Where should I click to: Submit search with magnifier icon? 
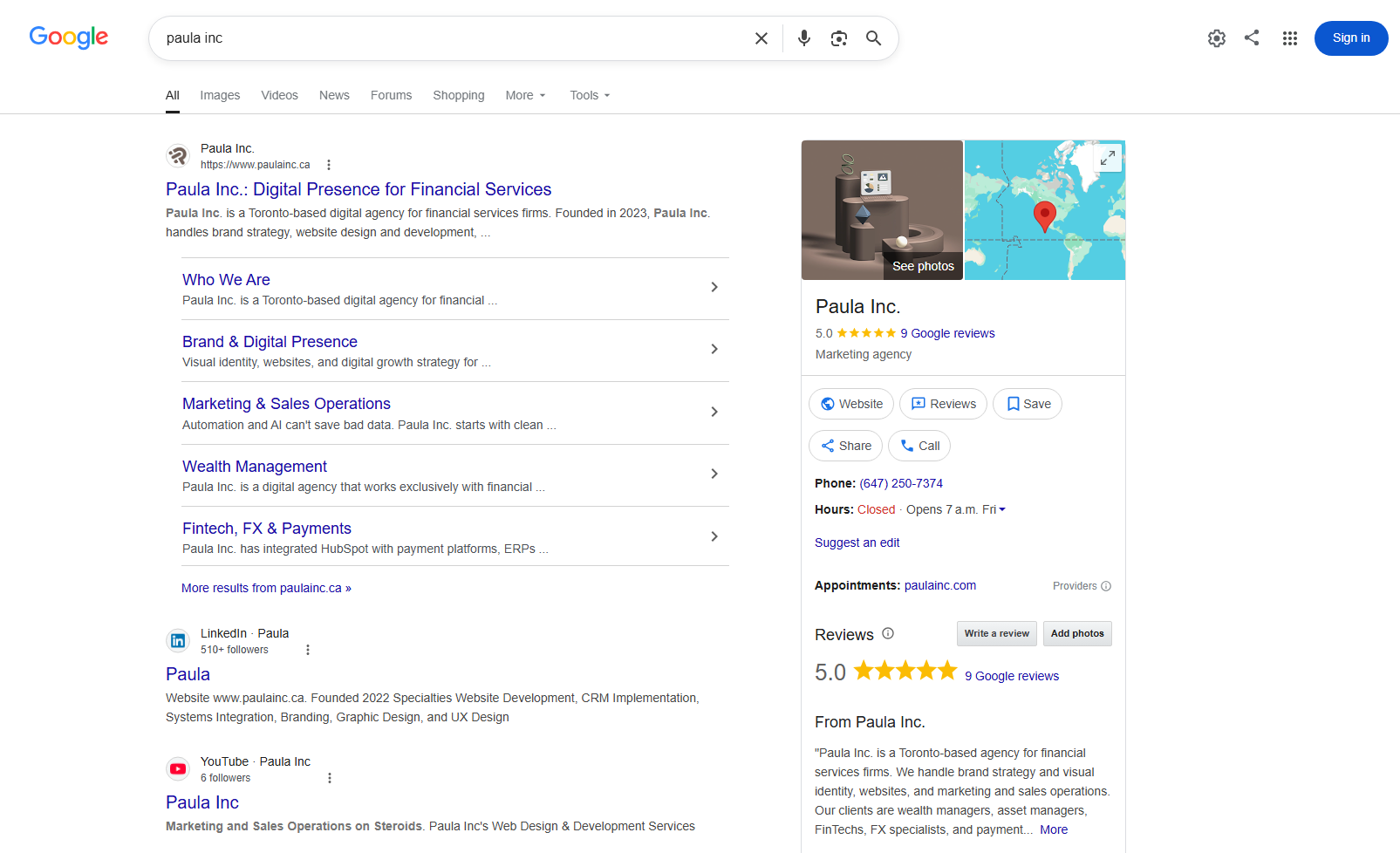[x=873, y=38]
